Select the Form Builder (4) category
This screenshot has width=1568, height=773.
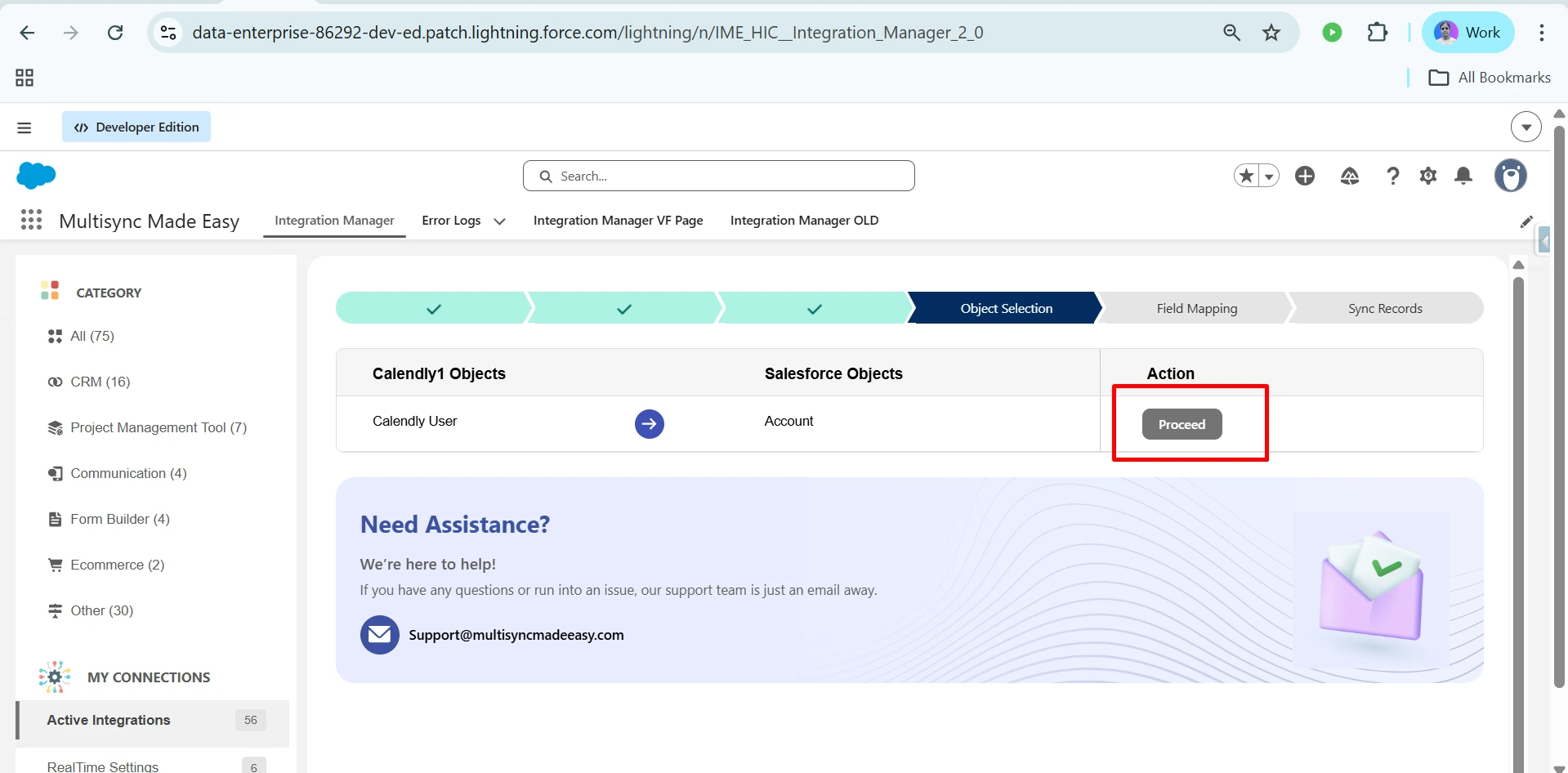click(109, 519)
